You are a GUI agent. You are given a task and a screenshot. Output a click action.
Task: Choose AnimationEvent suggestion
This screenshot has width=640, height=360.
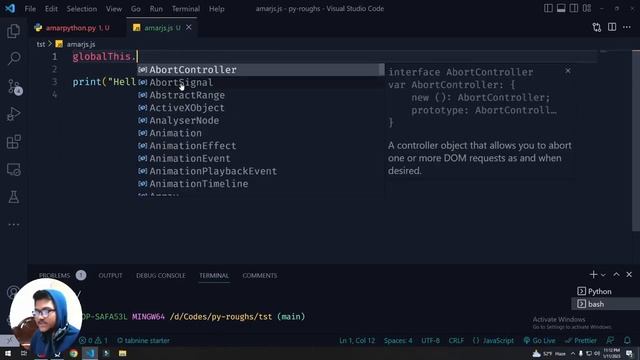260,158
